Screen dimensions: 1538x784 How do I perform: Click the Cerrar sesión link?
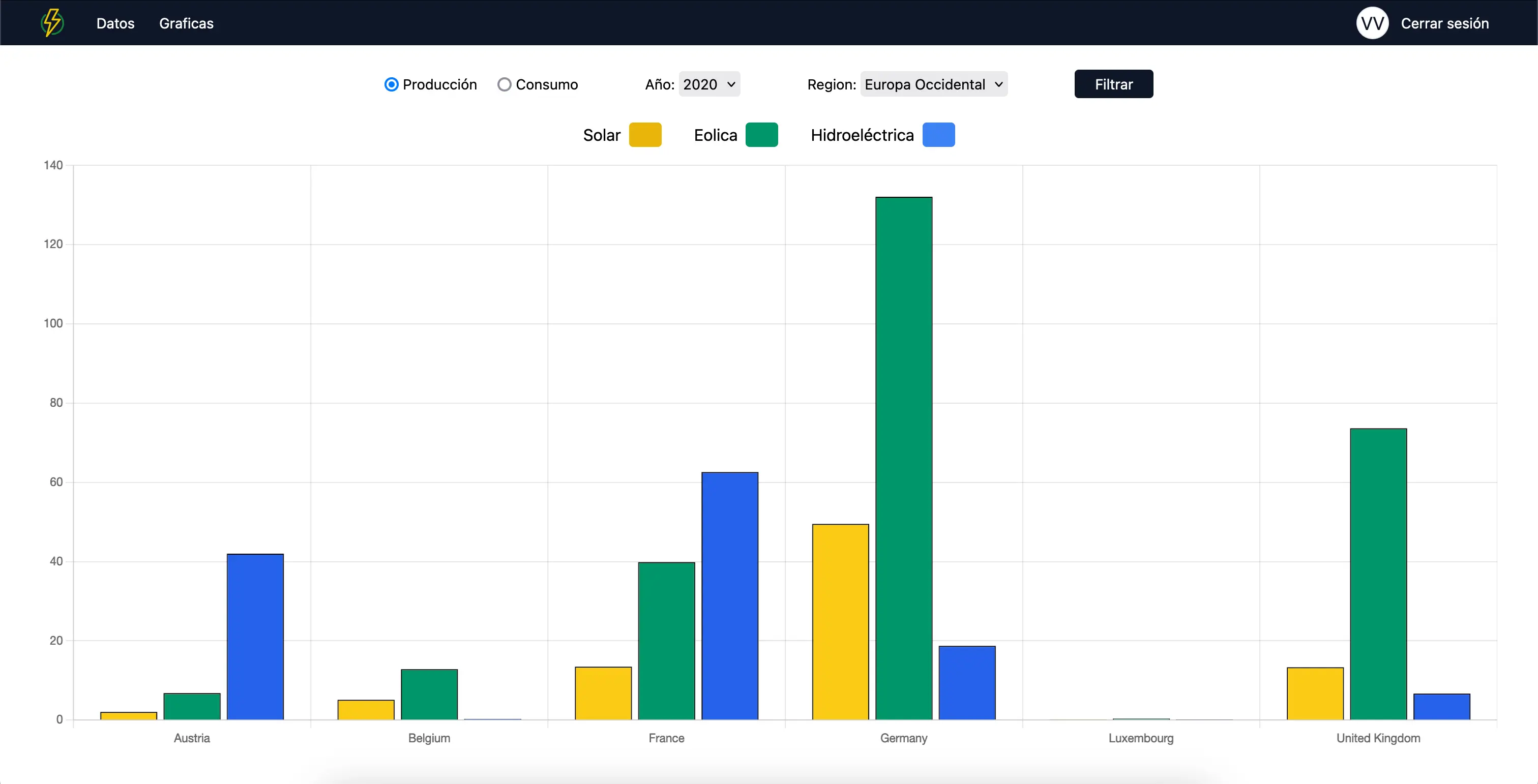(1444, 23)
